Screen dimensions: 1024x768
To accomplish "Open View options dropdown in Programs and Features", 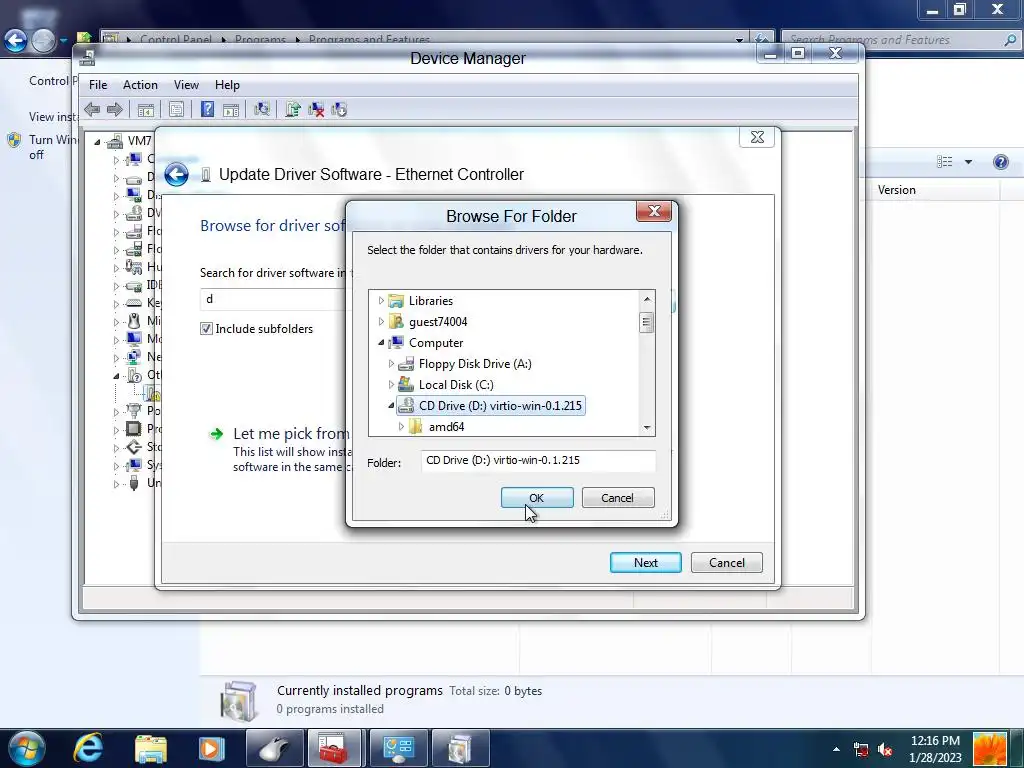I will pos(968,162).
